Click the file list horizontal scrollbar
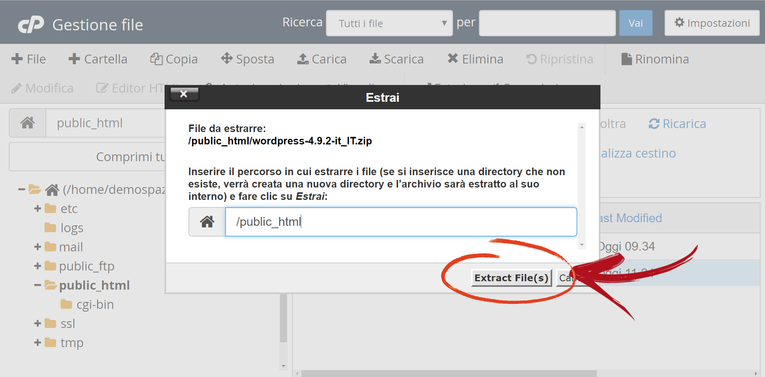 coord(449,374)
